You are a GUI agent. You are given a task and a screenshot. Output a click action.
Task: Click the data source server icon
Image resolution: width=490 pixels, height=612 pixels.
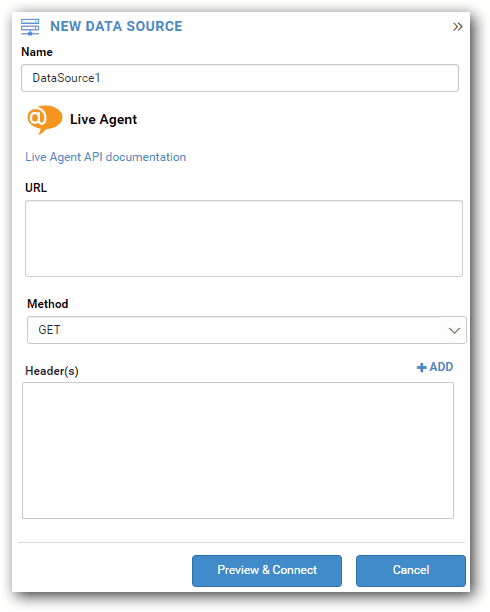[30, 27]
